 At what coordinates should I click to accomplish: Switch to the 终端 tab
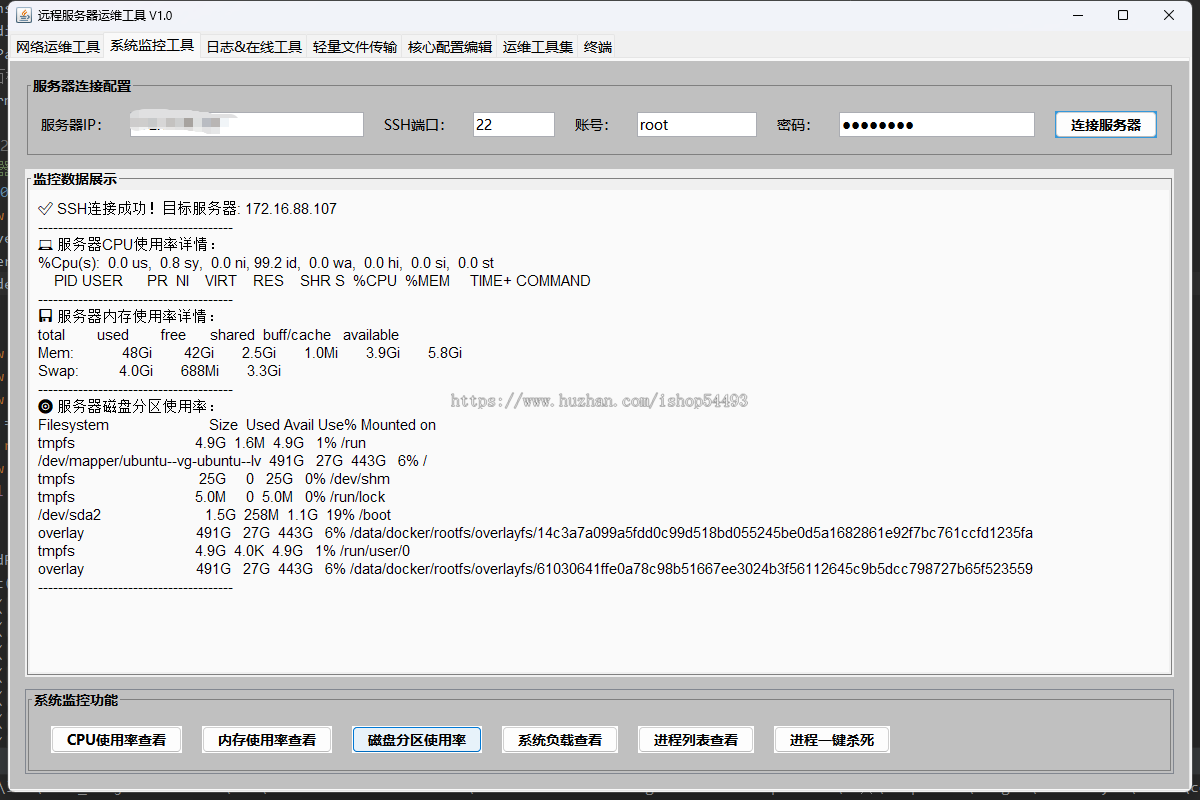[x=598, y=46]
